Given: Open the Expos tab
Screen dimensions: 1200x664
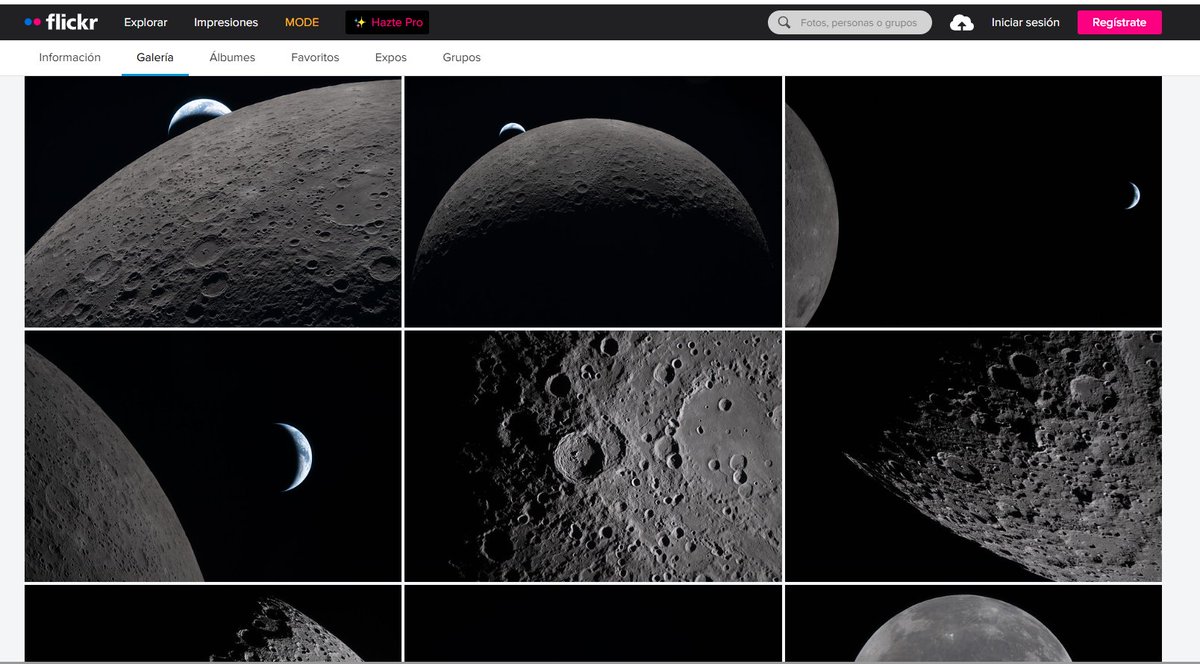Looking at the screenshot, I should point(391,57).
